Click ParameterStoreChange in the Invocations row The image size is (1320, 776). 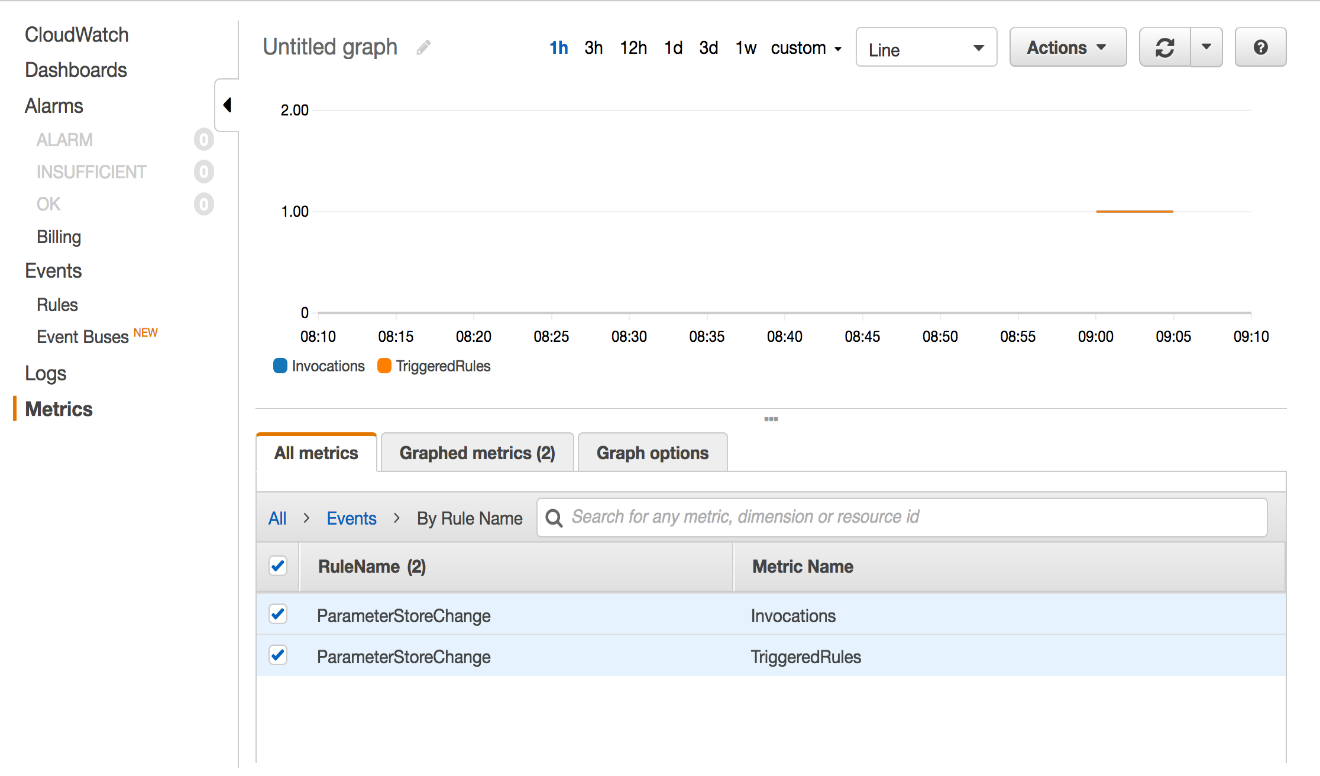click(404, 616)
